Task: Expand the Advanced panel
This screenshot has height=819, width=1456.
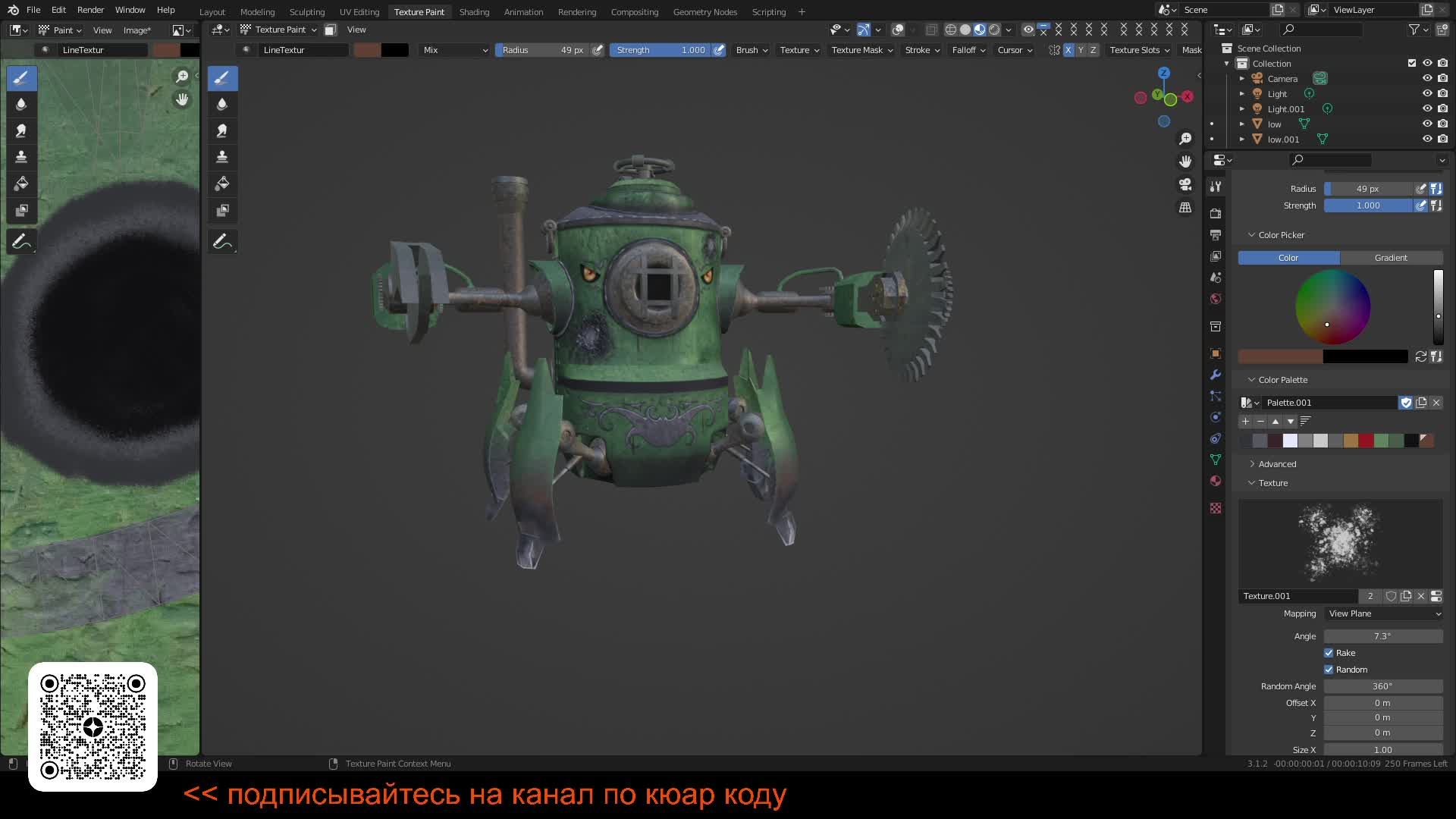Action: [1277, 464]
